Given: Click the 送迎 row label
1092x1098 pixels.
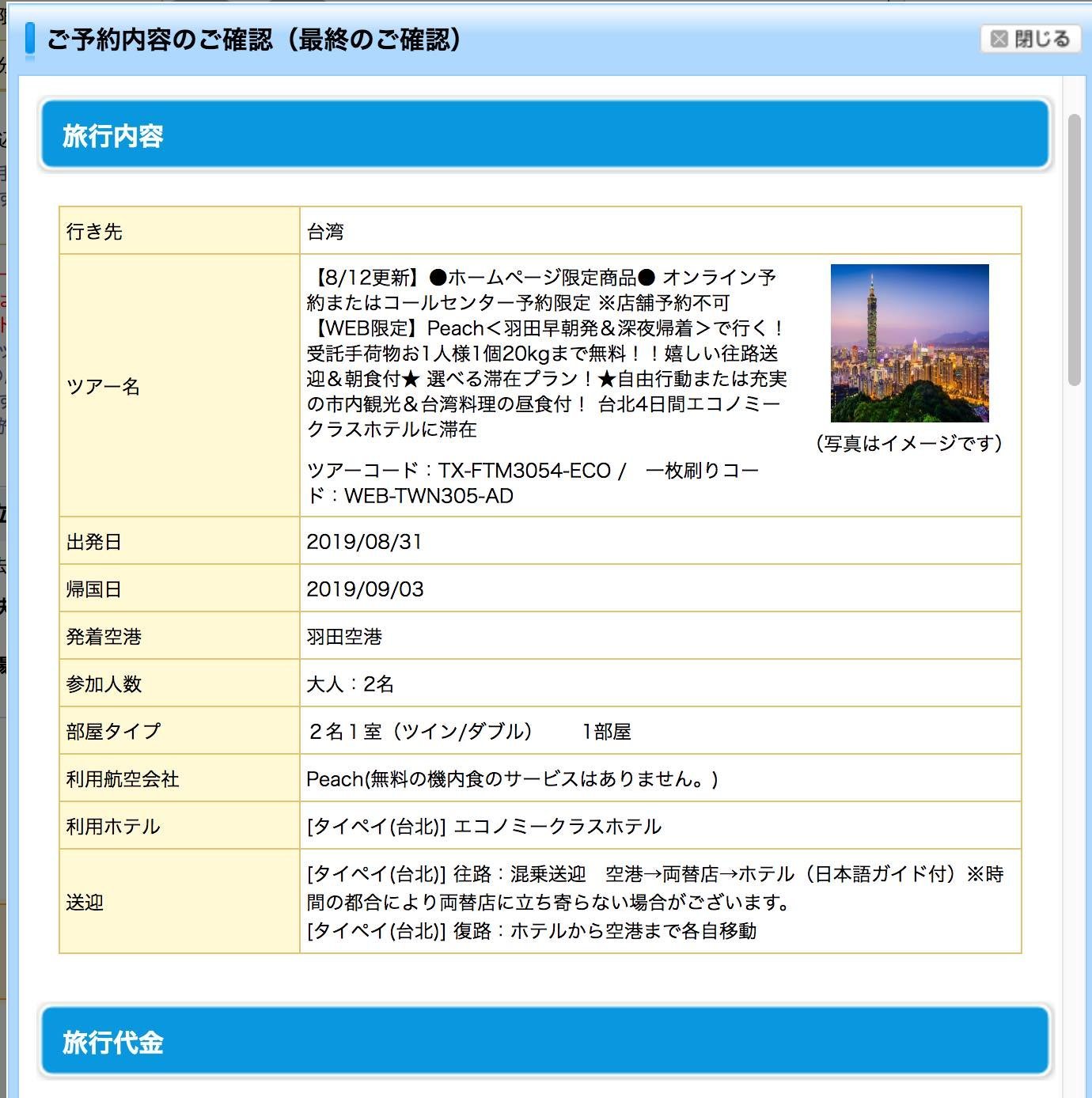Looking at the screenshot, I should click(85, 902).
